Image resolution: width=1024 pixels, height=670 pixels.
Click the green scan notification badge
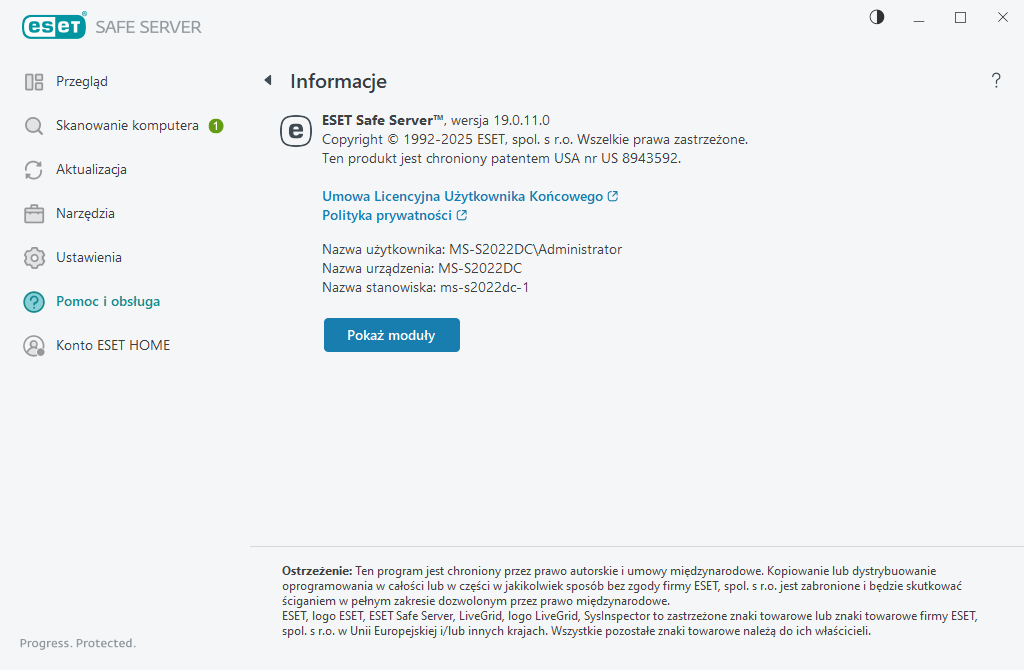point(216,126)
